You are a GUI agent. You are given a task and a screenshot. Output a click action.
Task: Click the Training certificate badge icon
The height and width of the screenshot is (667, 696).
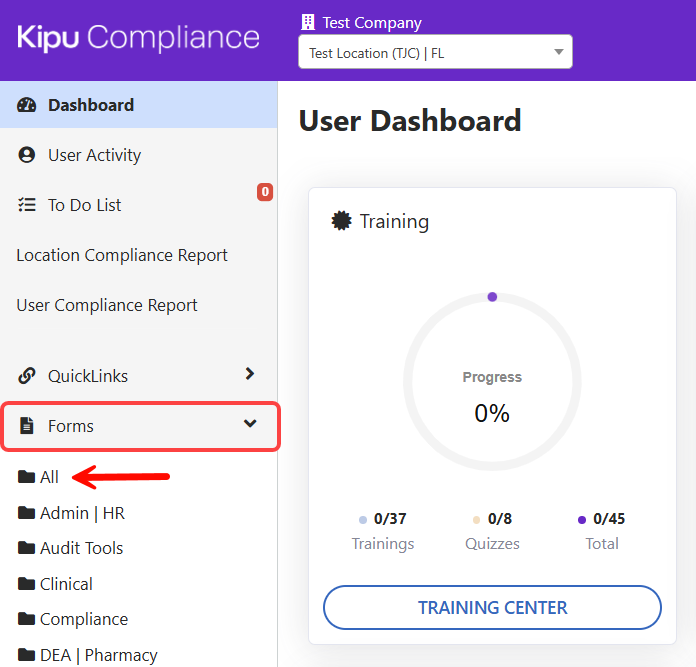[341, 221]
